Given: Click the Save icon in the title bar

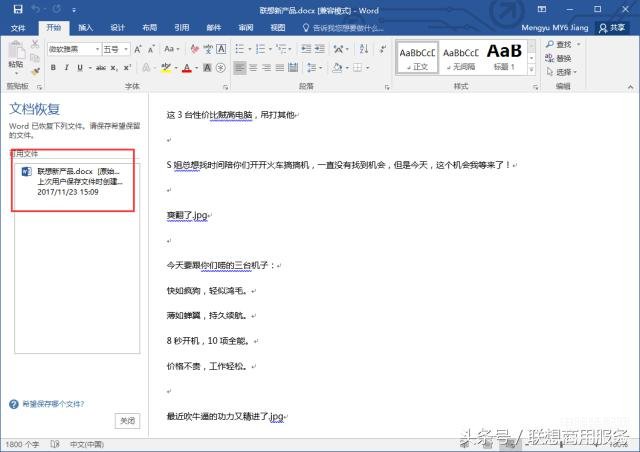Looking at the screenshot, I should (x=18, y=9).
